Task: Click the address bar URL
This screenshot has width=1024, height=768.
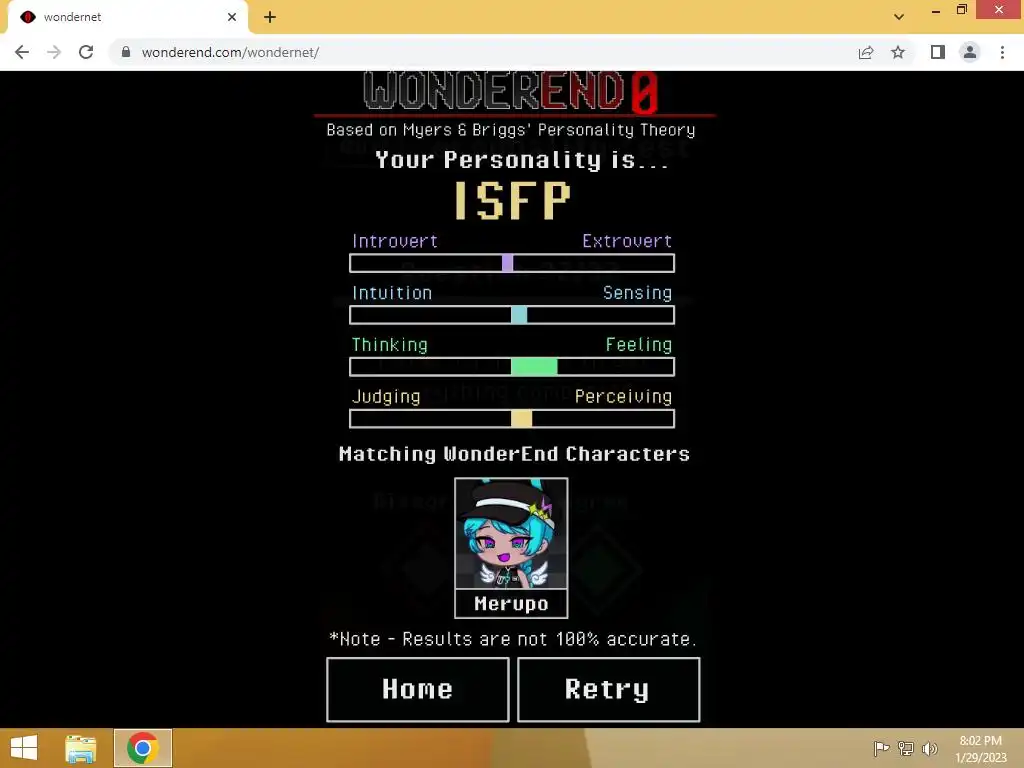Action: (230, 52)
